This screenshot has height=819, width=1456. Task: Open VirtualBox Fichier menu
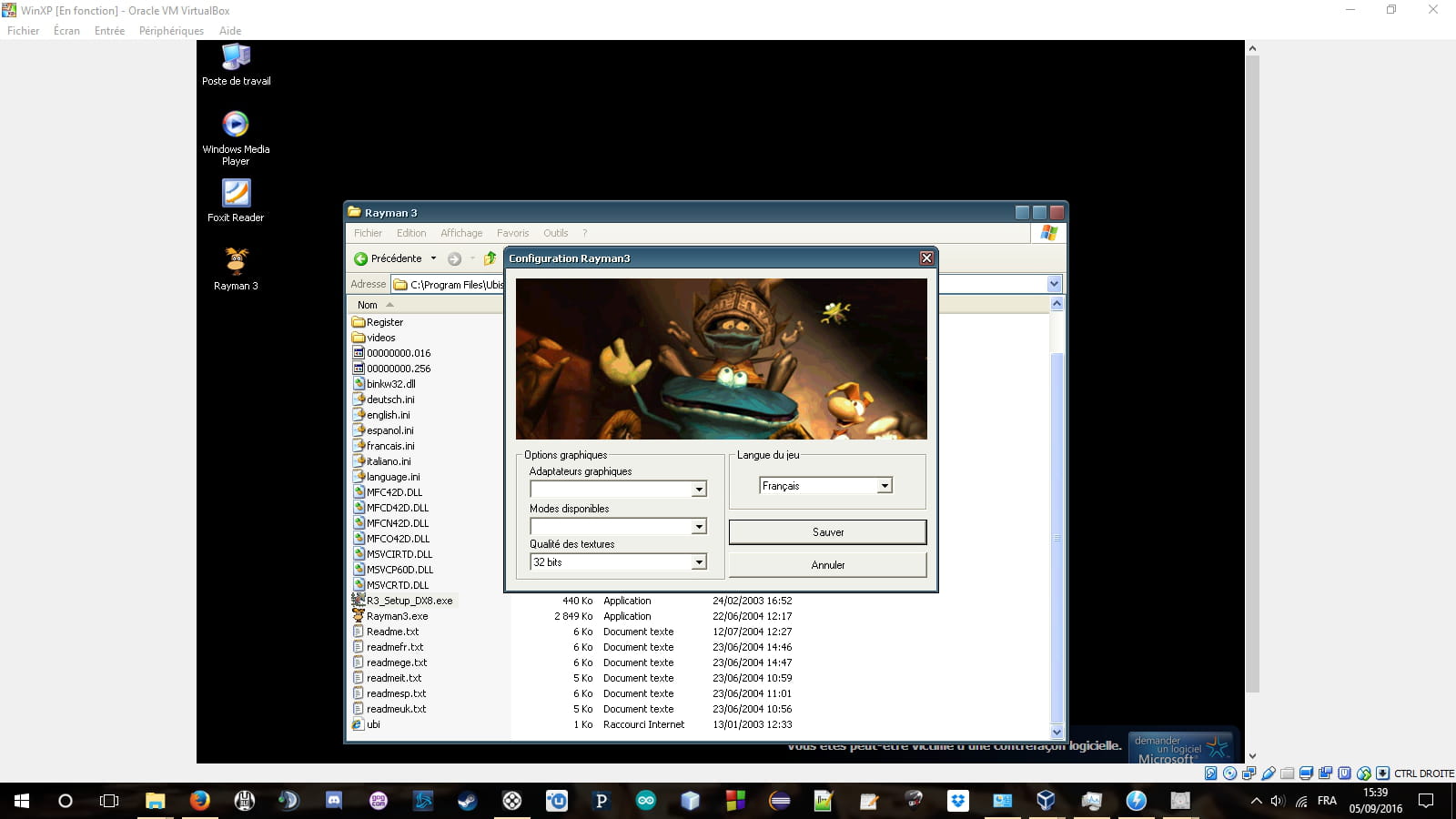[24, 31]
